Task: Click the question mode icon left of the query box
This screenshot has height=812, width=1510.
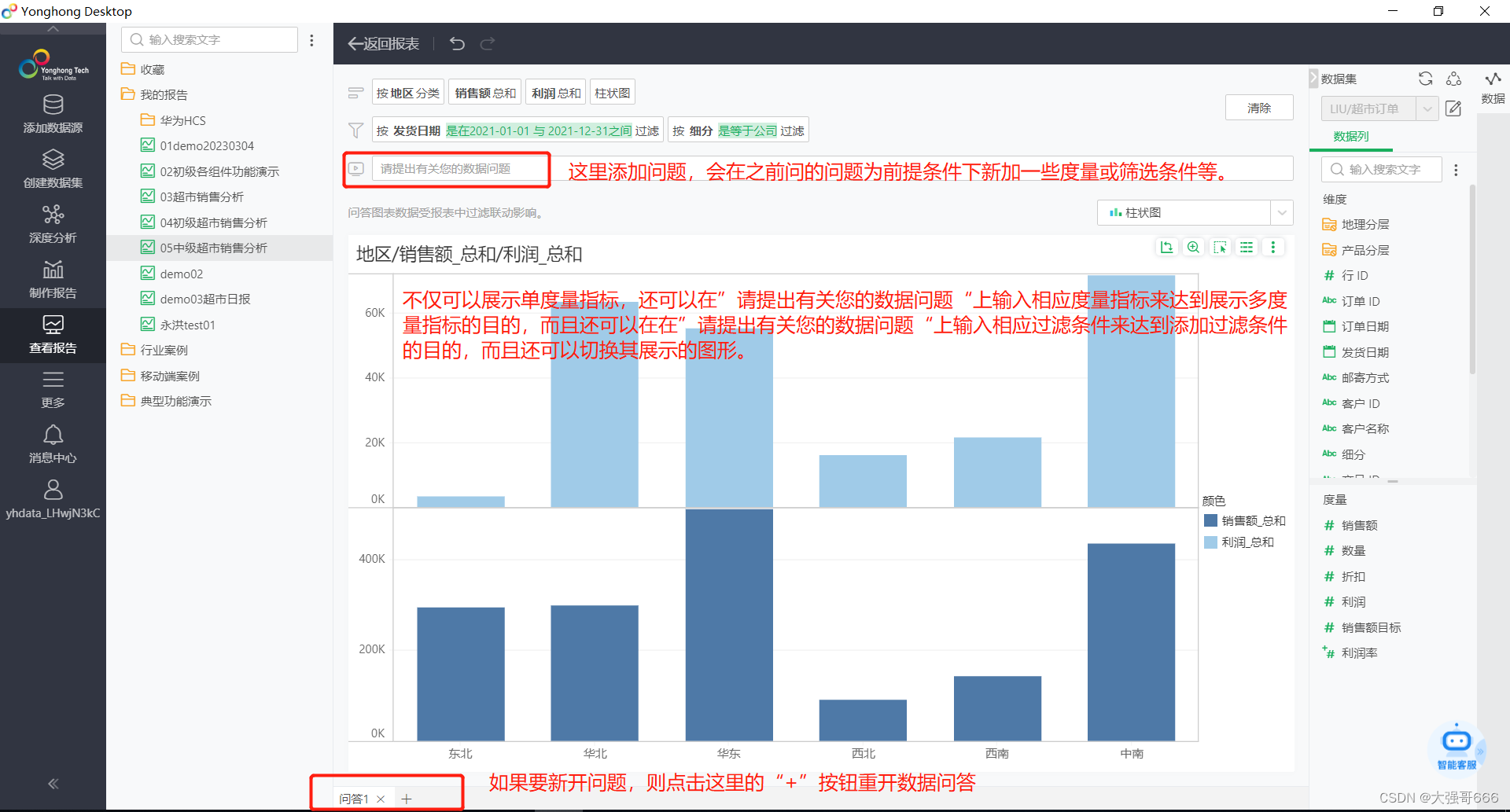Action: click(356, 168)
